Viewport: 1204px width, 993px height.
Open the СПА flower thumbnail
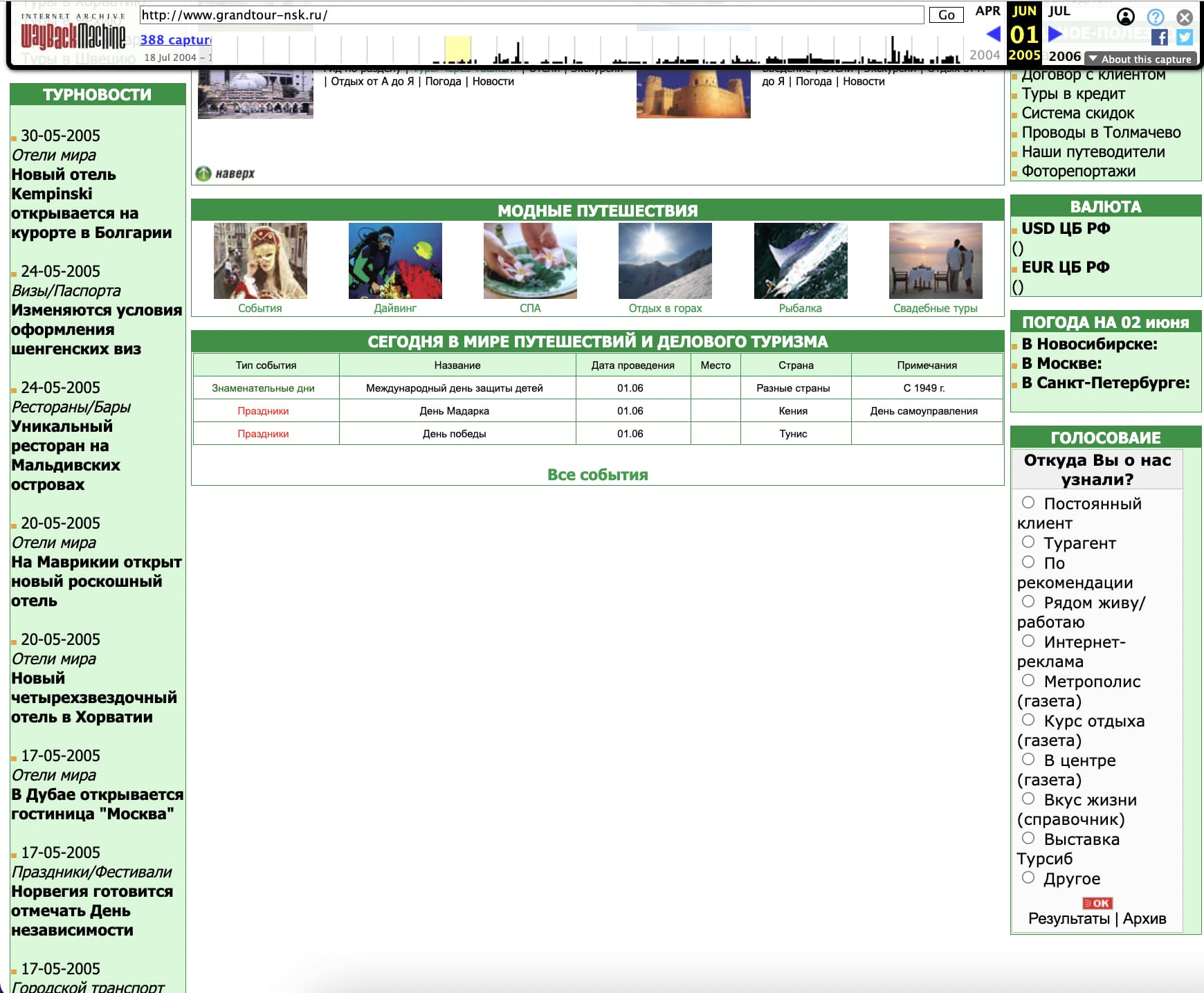(530, 261)
